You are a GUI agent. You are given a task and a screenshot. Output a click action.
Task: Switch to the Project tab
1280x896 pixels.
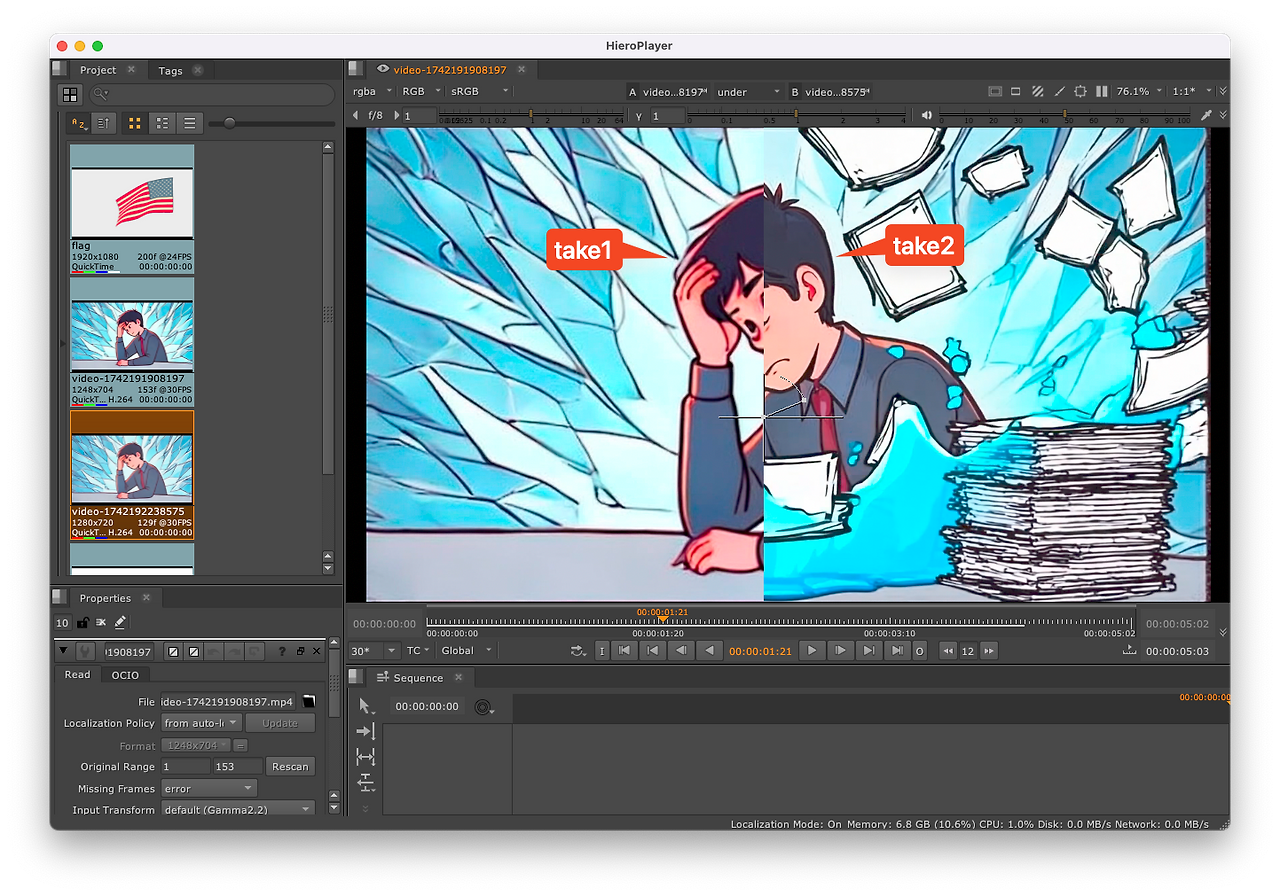click(98, 70)
